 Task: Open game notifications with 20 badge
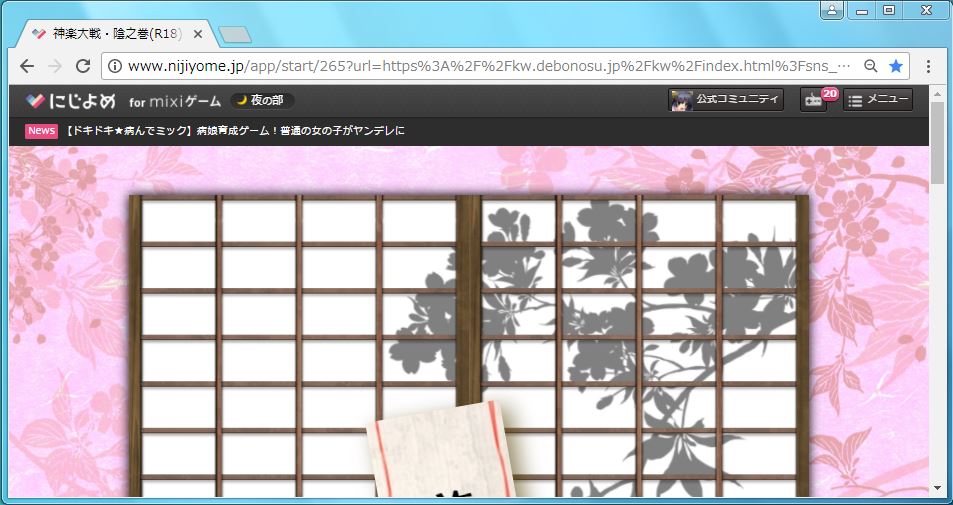813,101
